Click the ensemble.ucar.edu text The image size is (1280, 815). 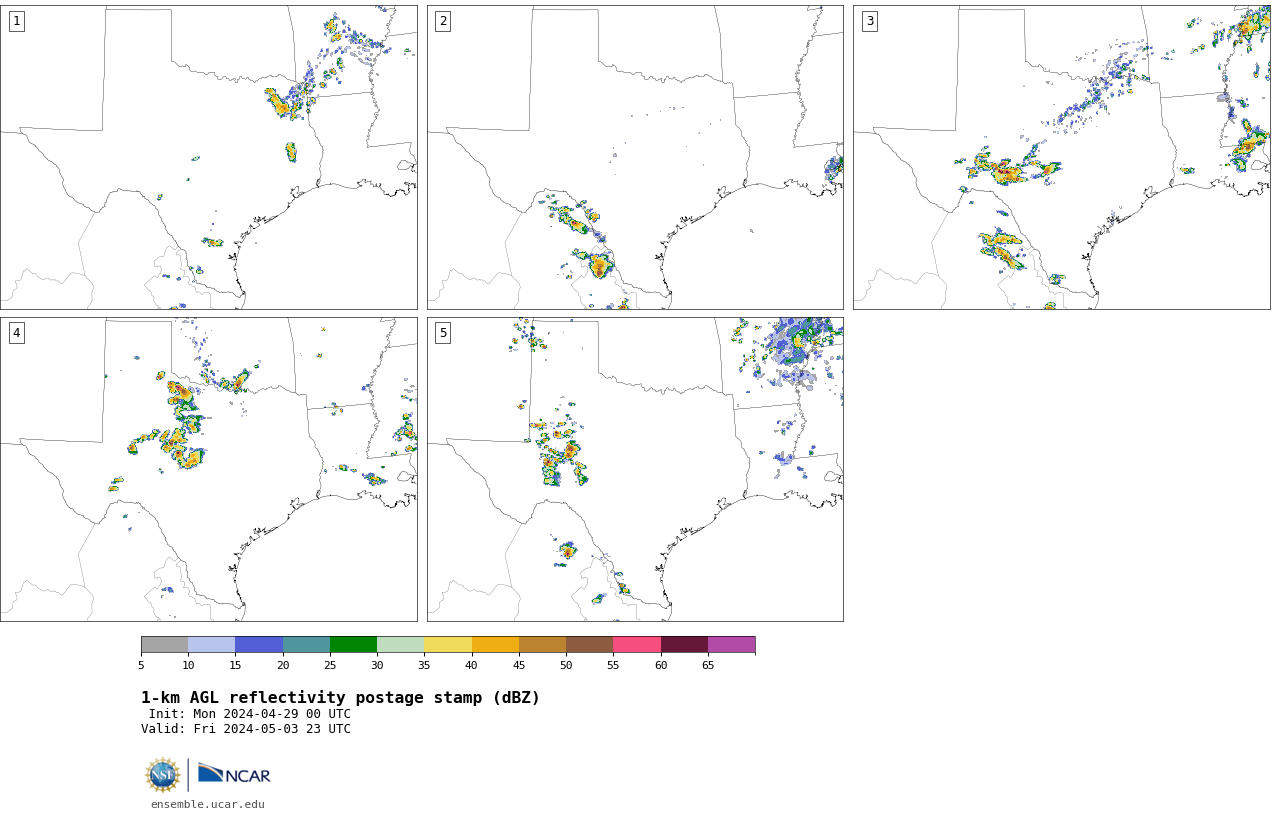point(208,804)
